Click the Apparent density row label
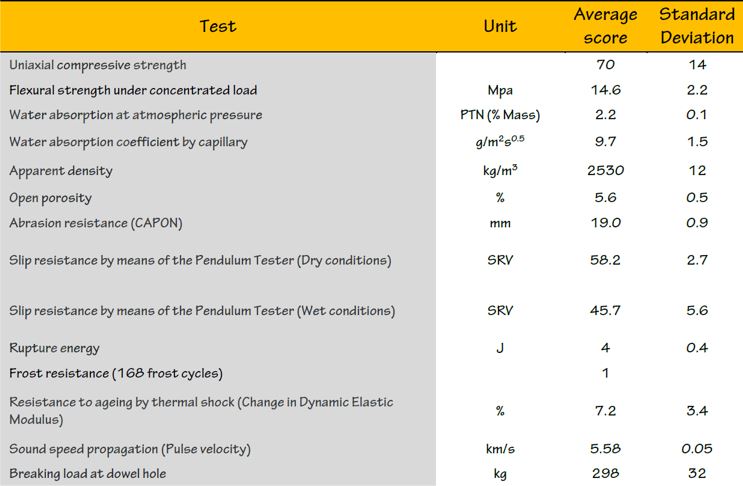The height and width of the screenshot is (486, 743). click(61, 171)
